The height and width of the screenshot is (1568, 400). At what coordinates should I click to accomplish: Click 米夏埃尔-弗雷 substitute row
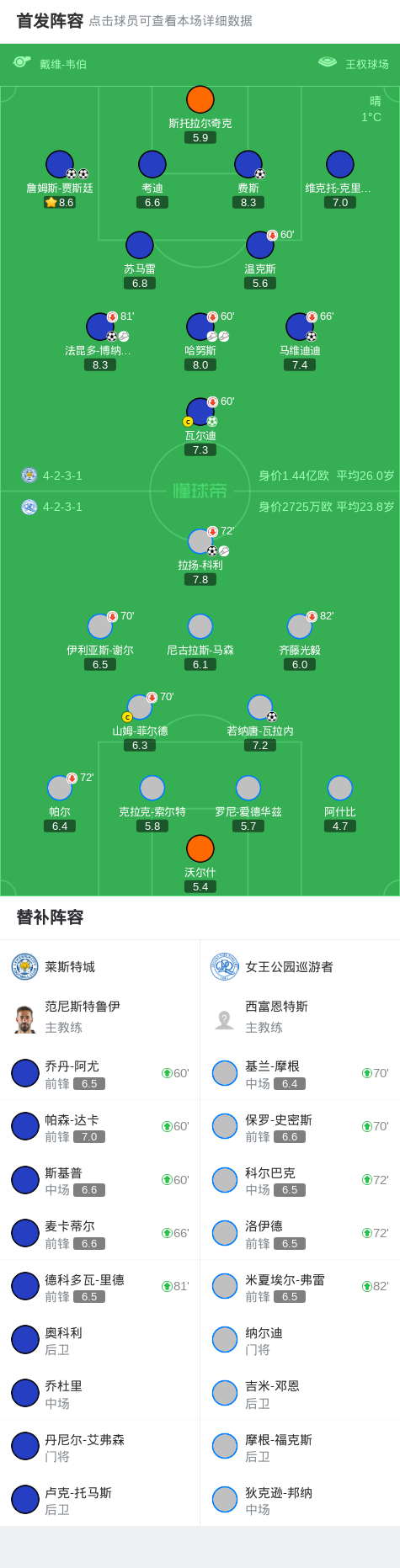point(300,1287)
